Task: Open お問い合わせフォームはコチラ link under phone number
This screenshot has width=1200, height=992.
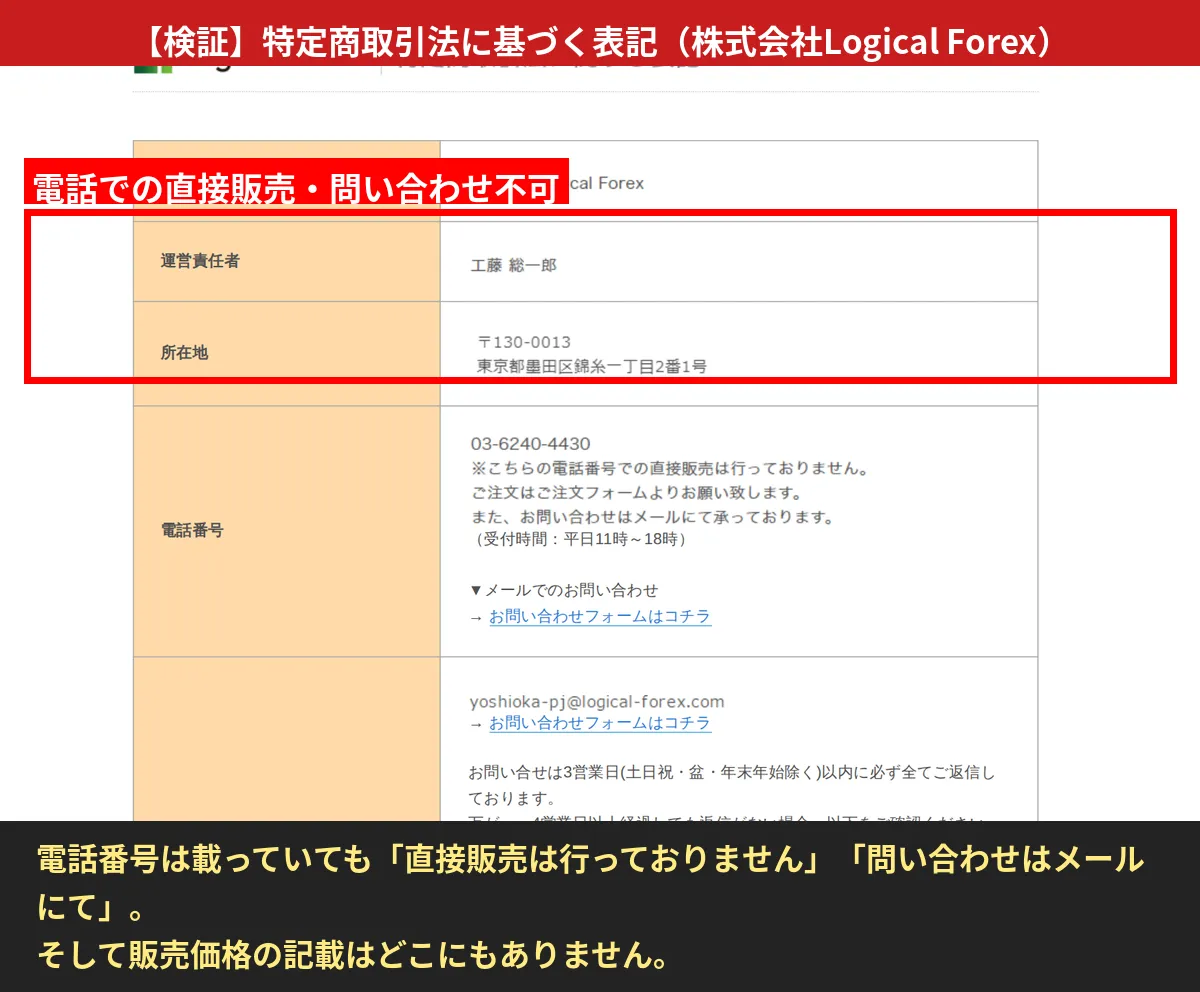Action: [600, 616]
